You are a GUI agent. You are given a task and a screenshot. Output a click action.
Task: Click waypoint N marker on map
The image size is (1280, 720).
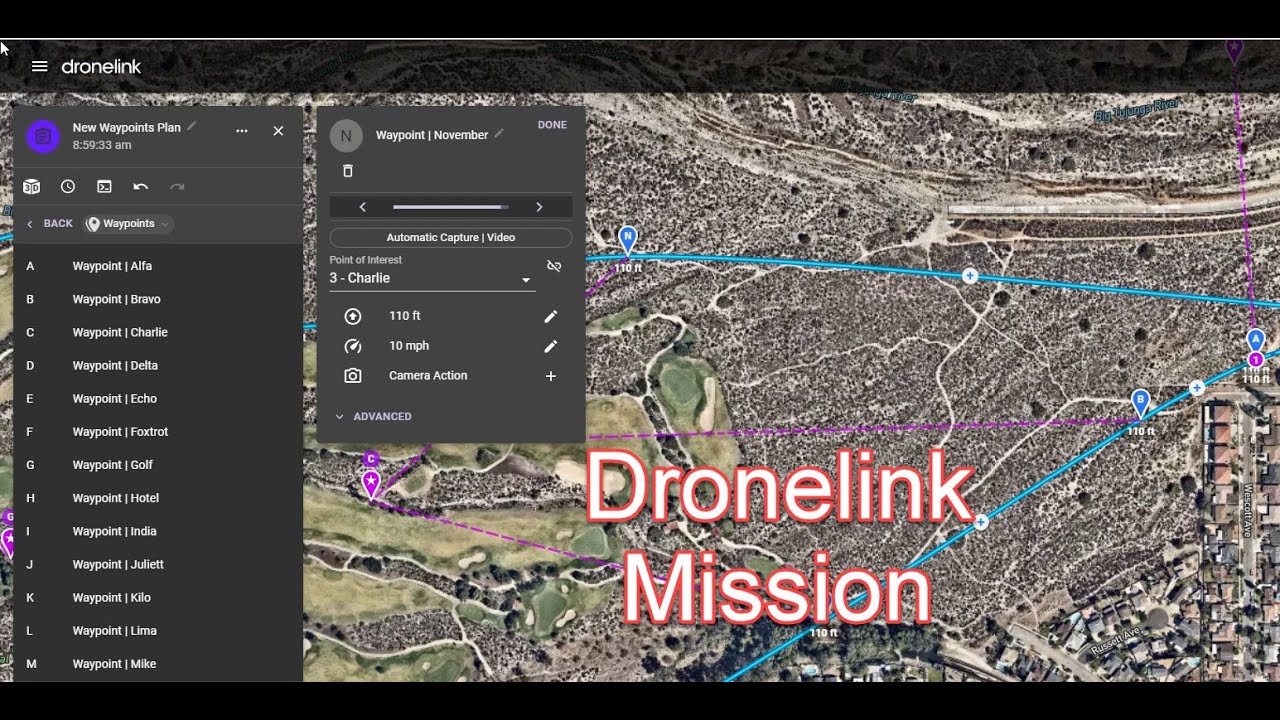click(x=628, y=240)
